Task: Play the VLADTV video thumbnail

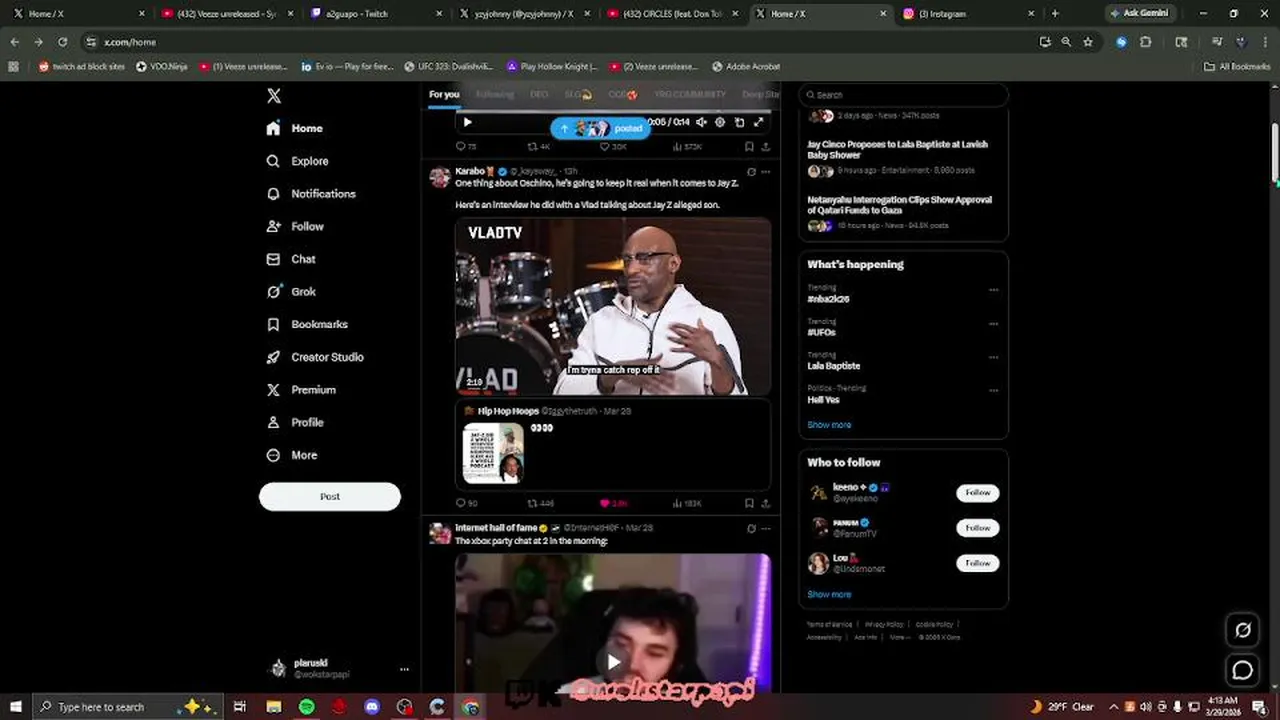Action: point(613,306)
